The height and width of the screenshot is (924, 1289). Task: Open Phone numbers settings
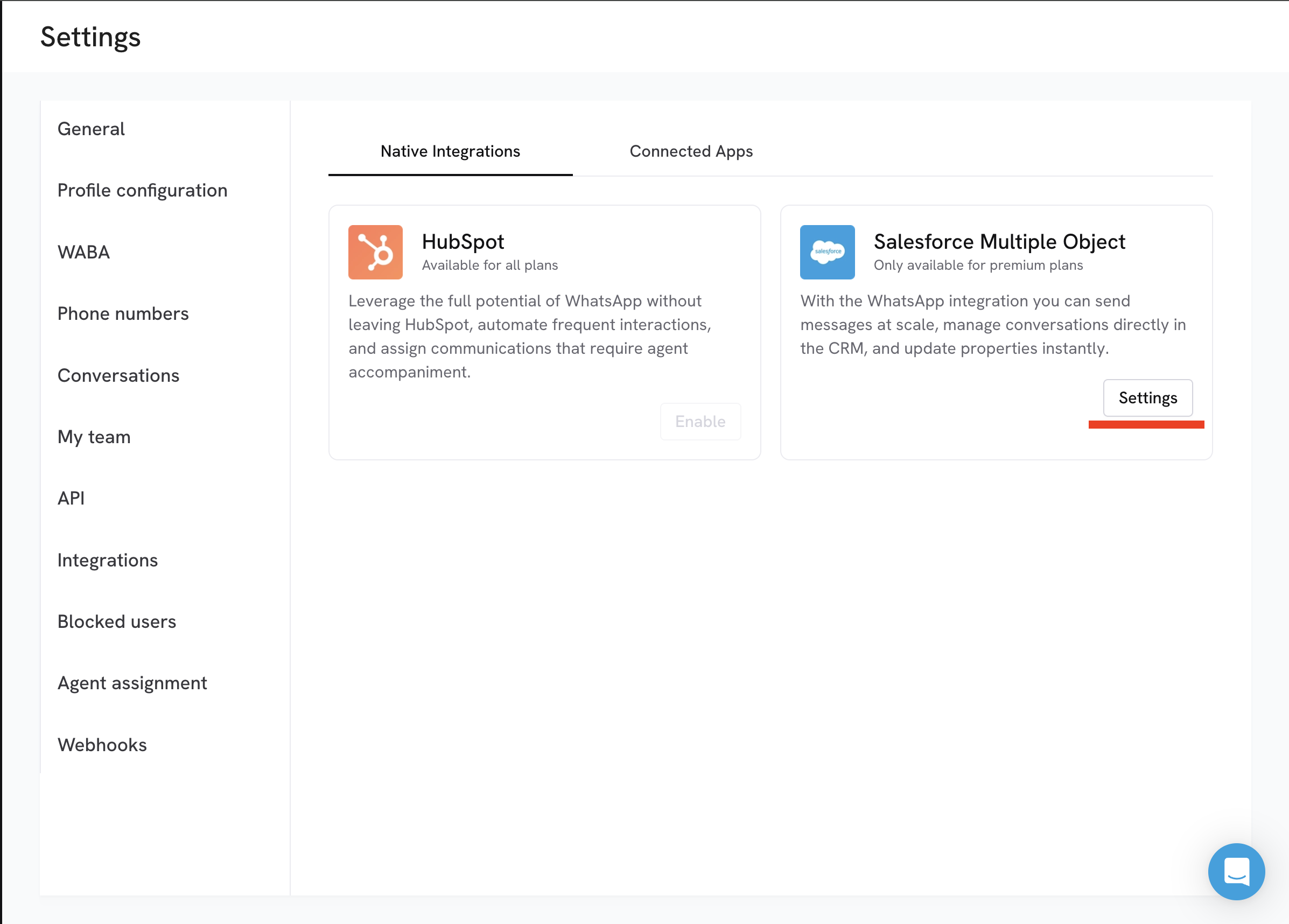(123, 314)
